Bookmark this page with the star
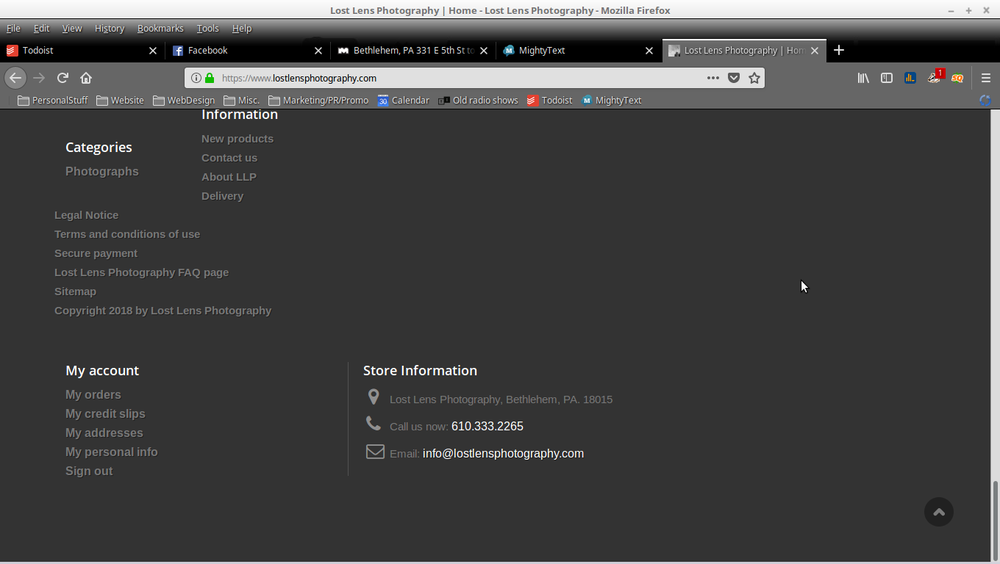Viewport: 1000px width, 564px height. [754, 78]
